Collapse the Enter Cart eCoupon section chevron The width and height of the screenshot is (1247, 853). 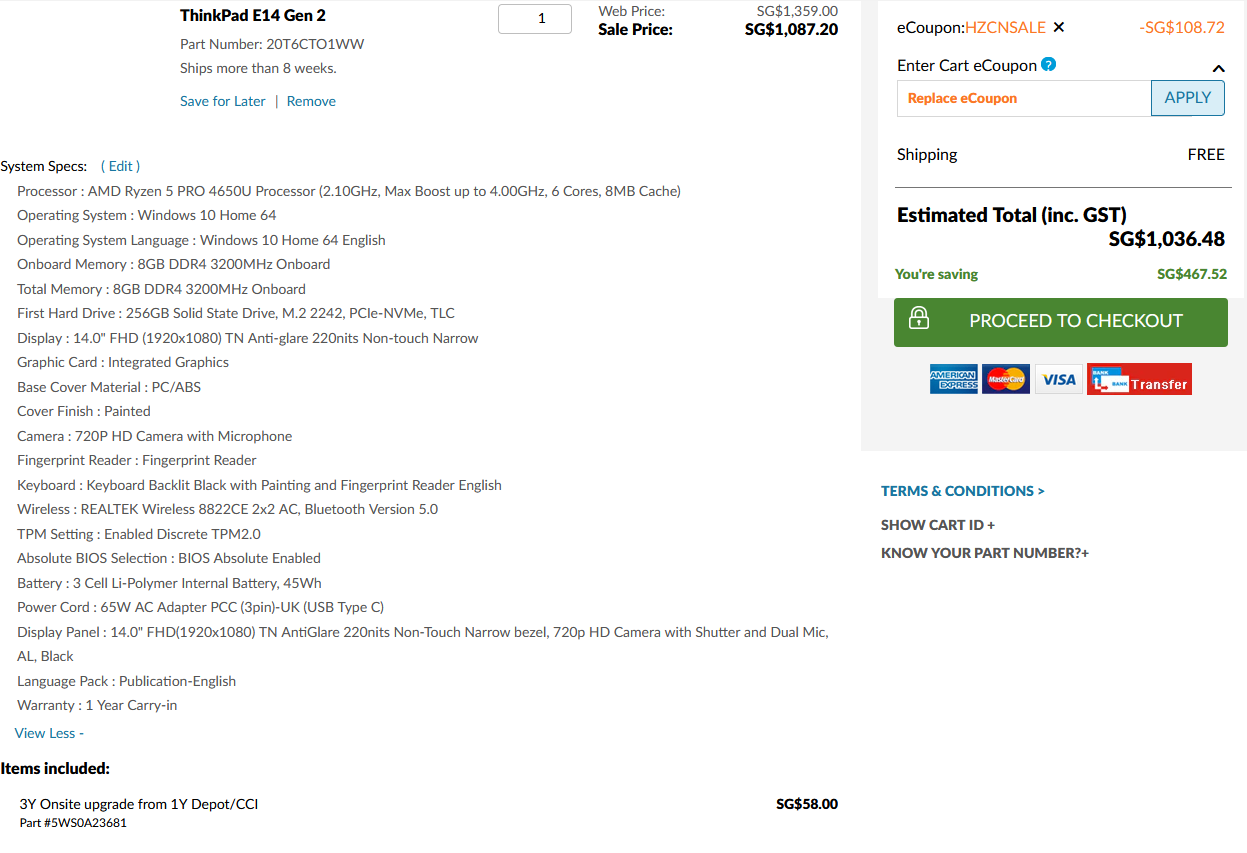[x=1218, y=69]
